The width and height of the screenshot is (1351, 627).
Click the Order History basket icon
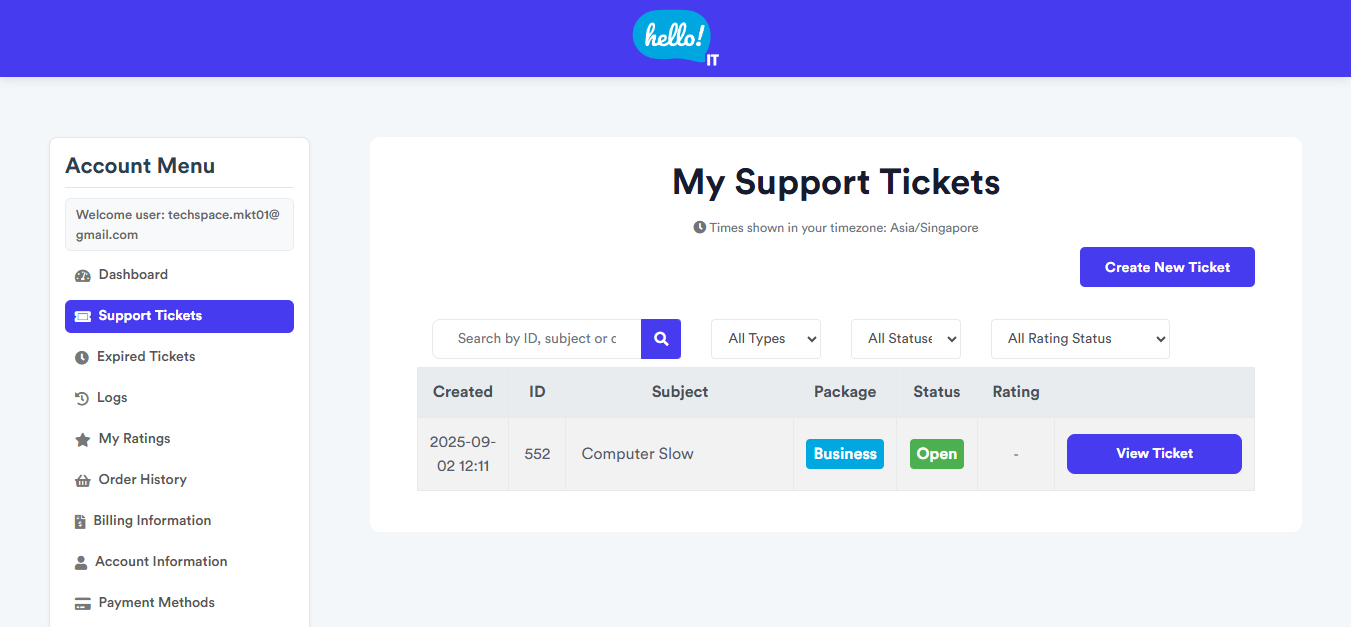(x=82, y=480)
